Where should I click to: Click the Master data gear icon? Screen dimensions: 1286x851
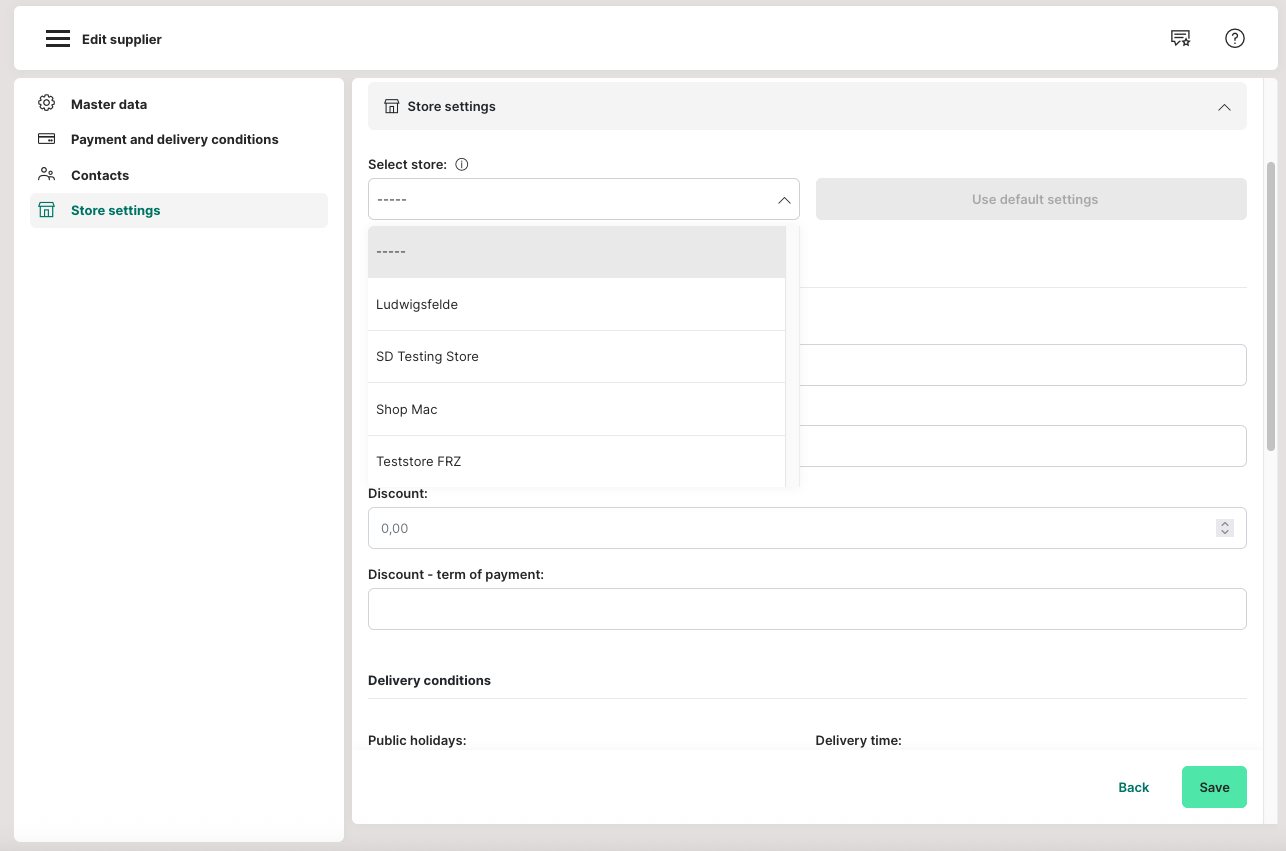46,104
